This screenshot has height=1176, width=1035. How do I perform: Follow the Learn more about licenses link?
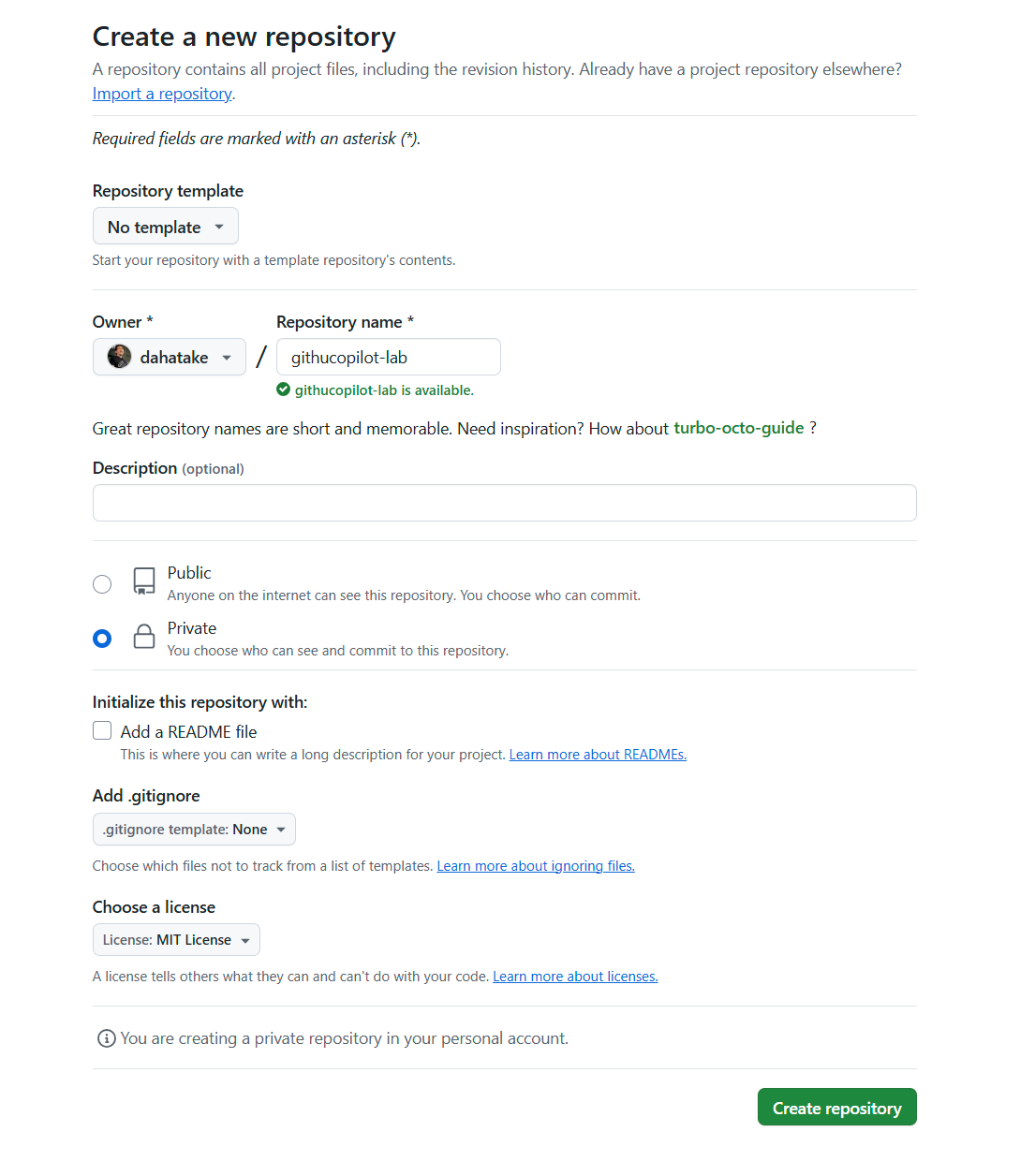pos(574,976)
